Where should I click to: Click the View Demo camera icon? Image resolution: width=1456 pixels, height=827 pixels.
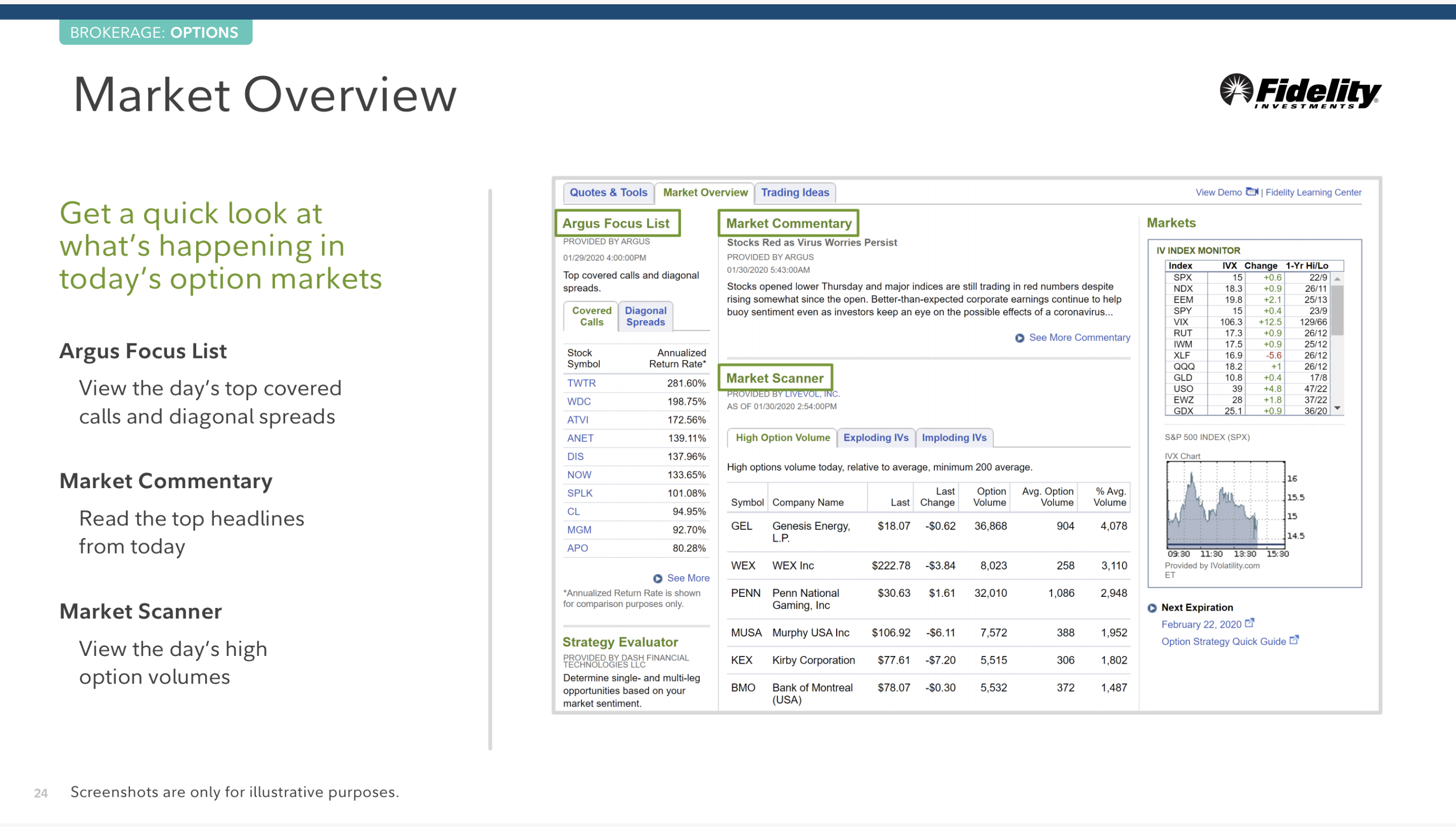pos(1251,192)
